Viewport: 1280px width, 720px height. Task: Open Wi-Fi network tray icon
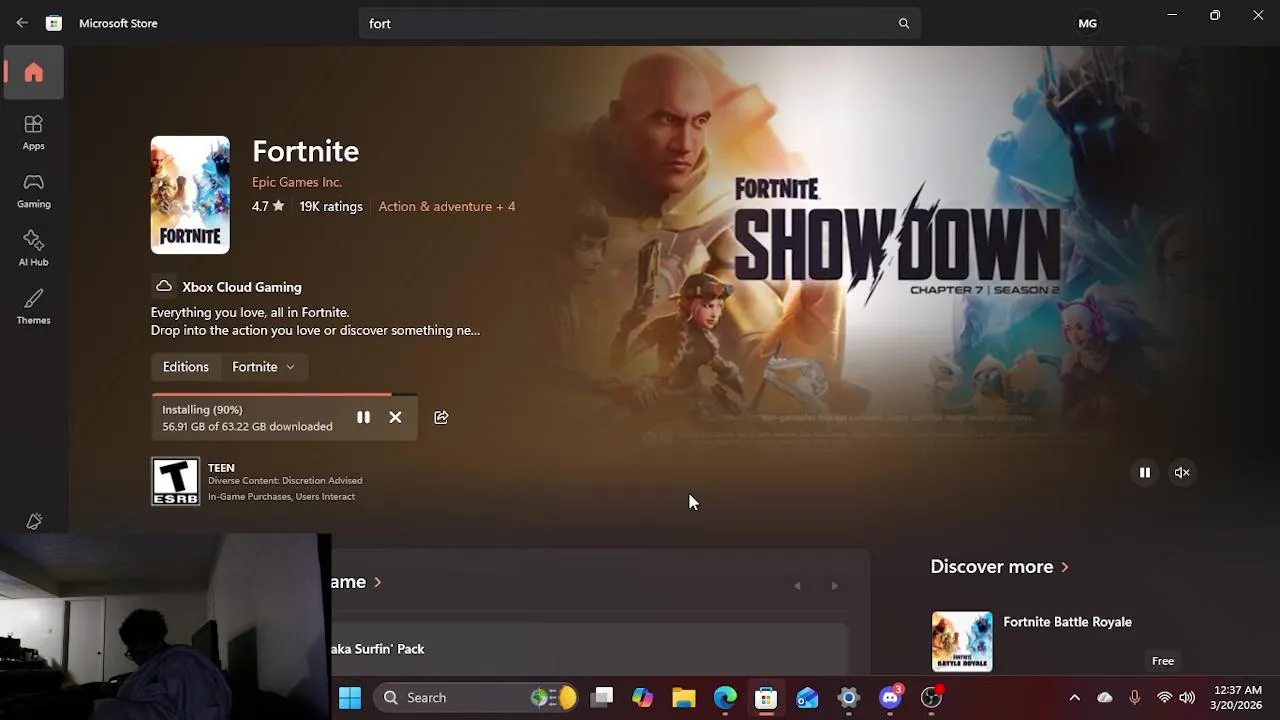1164,698
